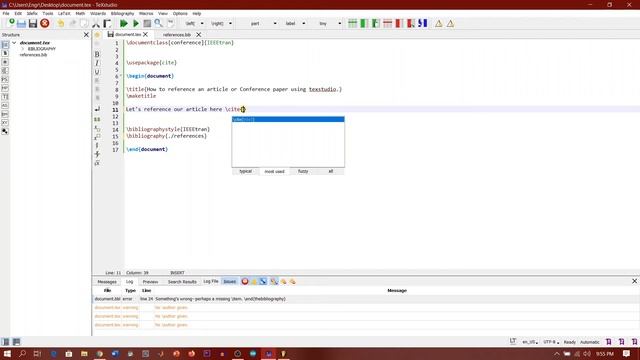Screen dimensions: 640x360
Task: Open File Explorer from the taskbar
Action: (84, 353)
